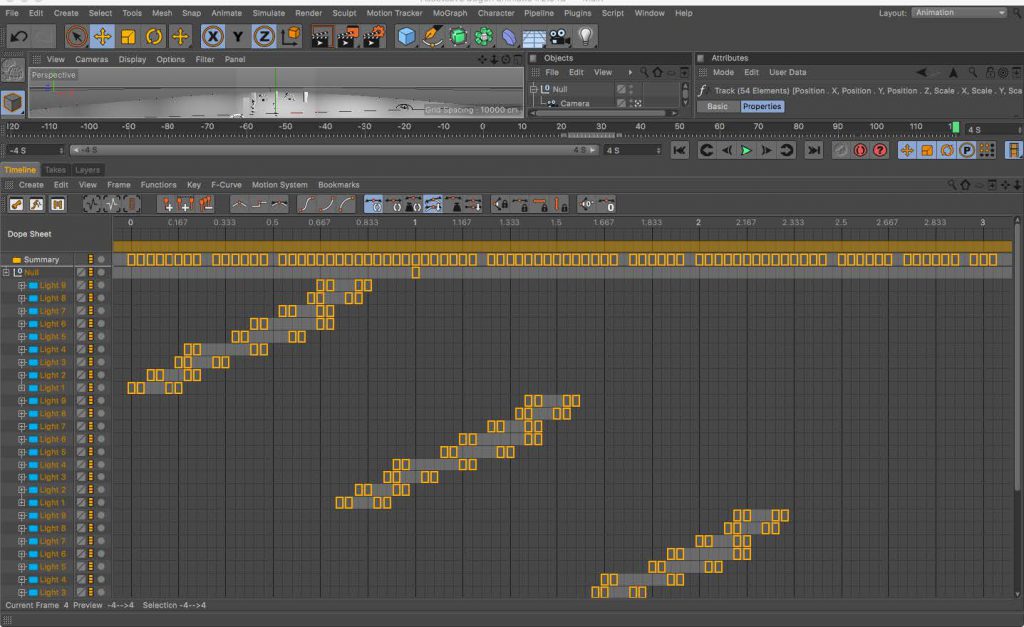Toggle Parameter keyframe recording (P)
This screenshot has height=627, width=1024.
coord(967,150)
